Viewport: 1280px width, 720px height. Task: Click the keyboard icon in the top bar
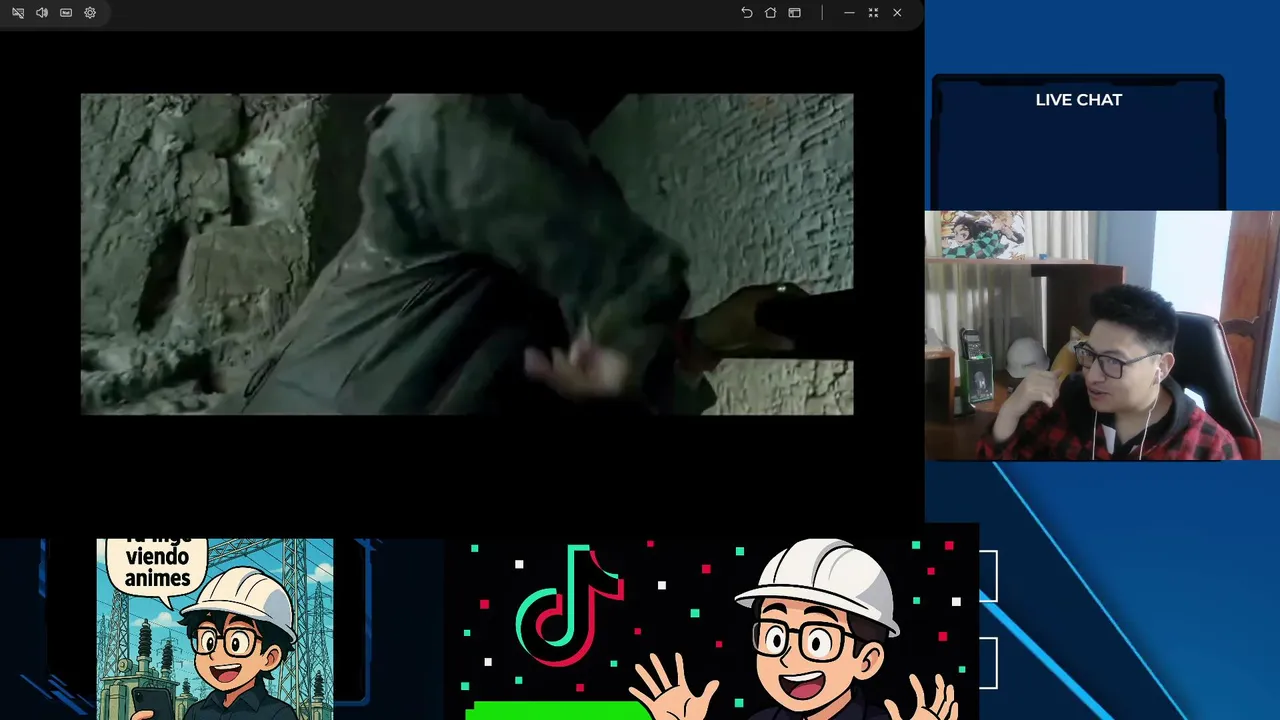click(x=66, y=13)
